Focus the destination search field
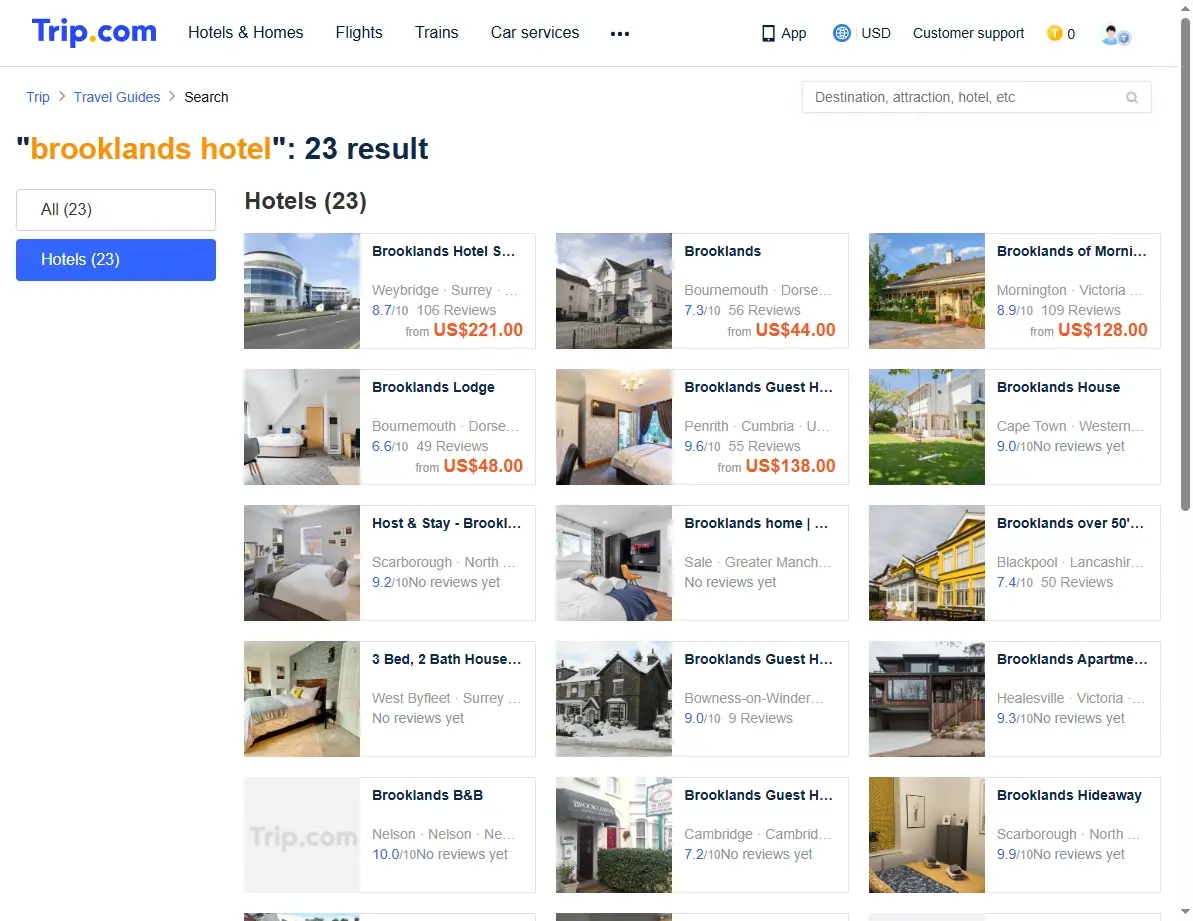1193x921 pixels. 976,97
